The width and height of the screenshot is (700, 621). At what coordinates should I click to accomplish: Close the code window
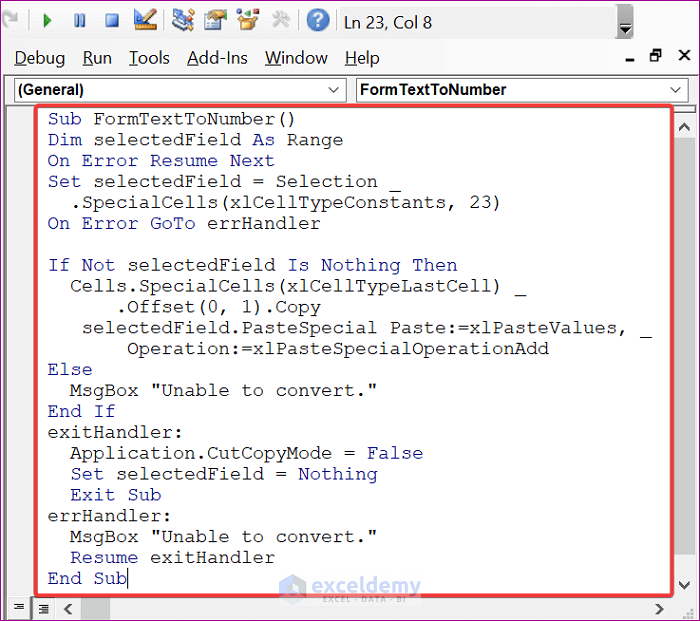coord(684,56)
